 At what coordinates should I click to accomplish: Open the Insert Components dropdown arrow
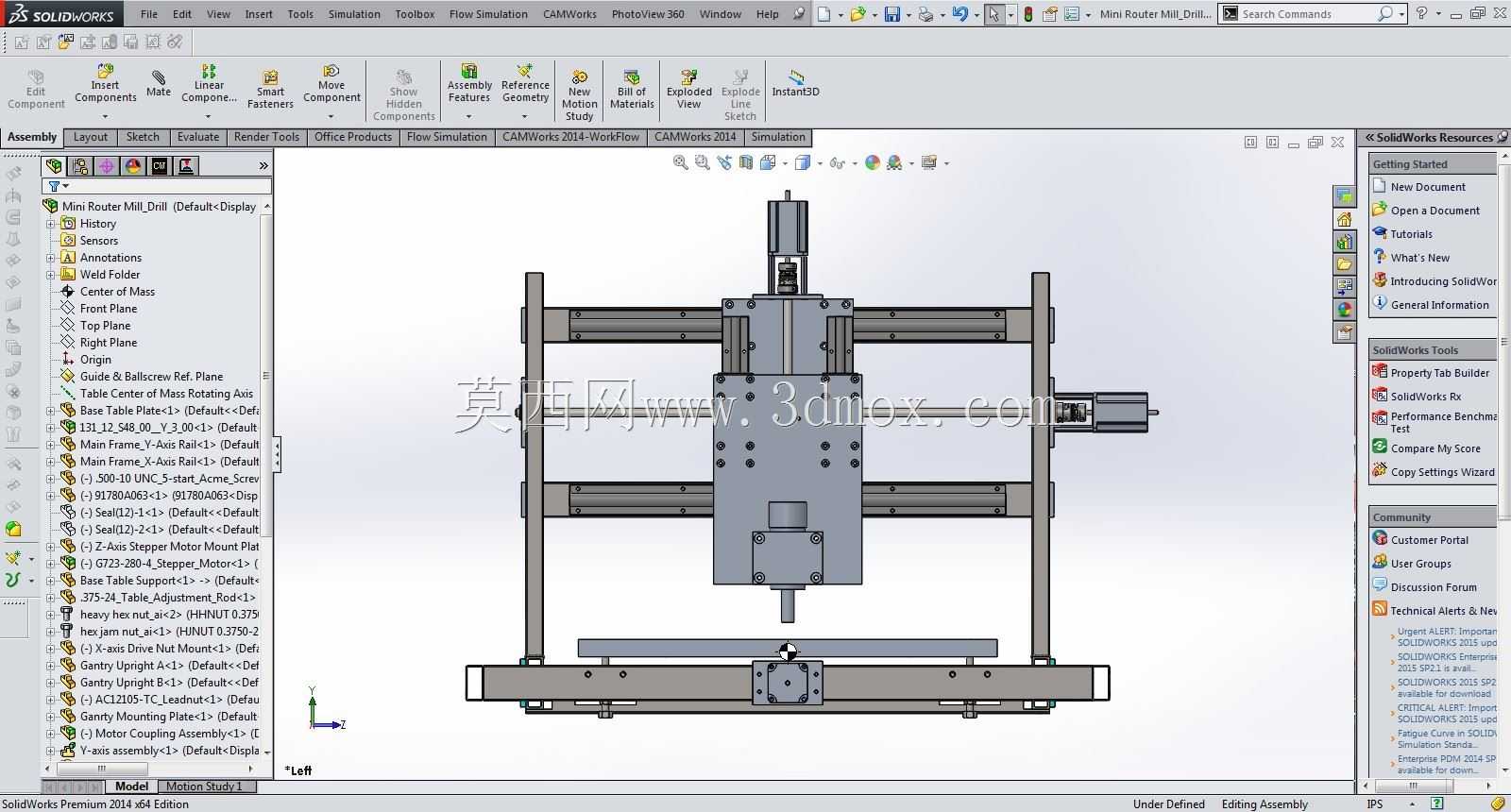pyautogui.click(x=105, y=116)
